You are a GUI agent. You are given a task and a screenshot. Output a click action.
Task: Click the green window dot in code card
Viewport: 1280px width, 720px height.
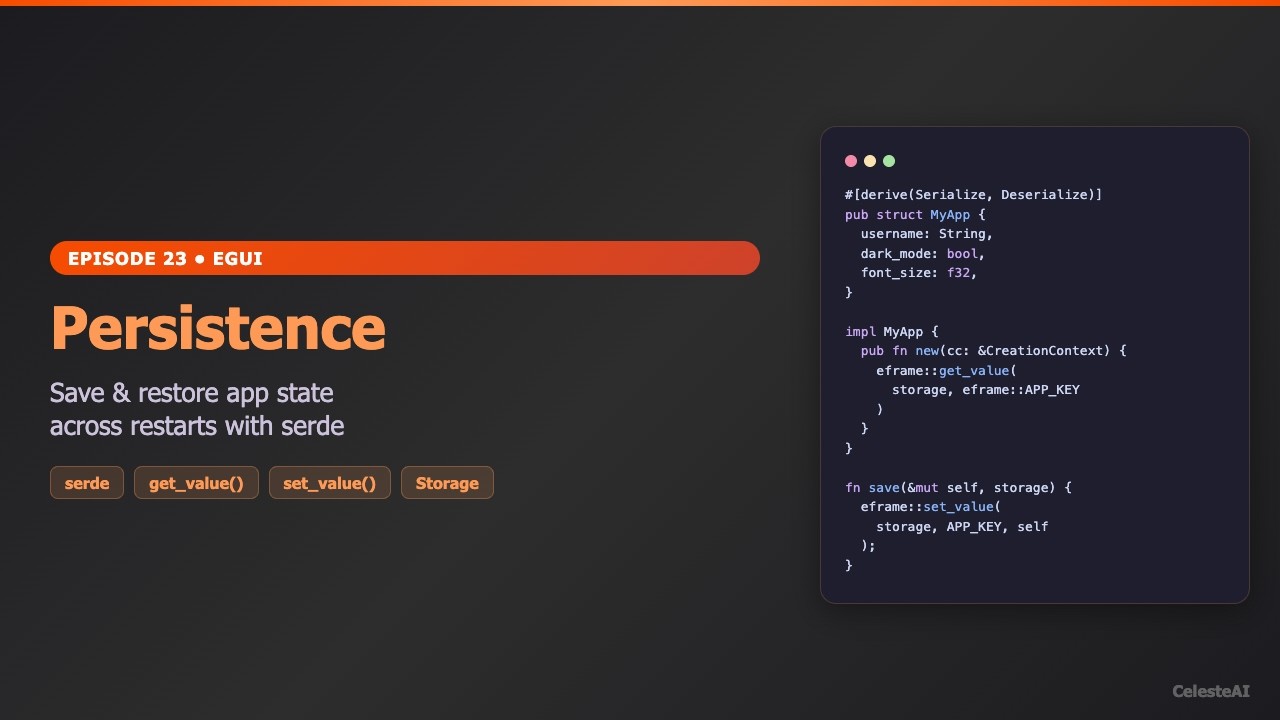click(889, 161)
